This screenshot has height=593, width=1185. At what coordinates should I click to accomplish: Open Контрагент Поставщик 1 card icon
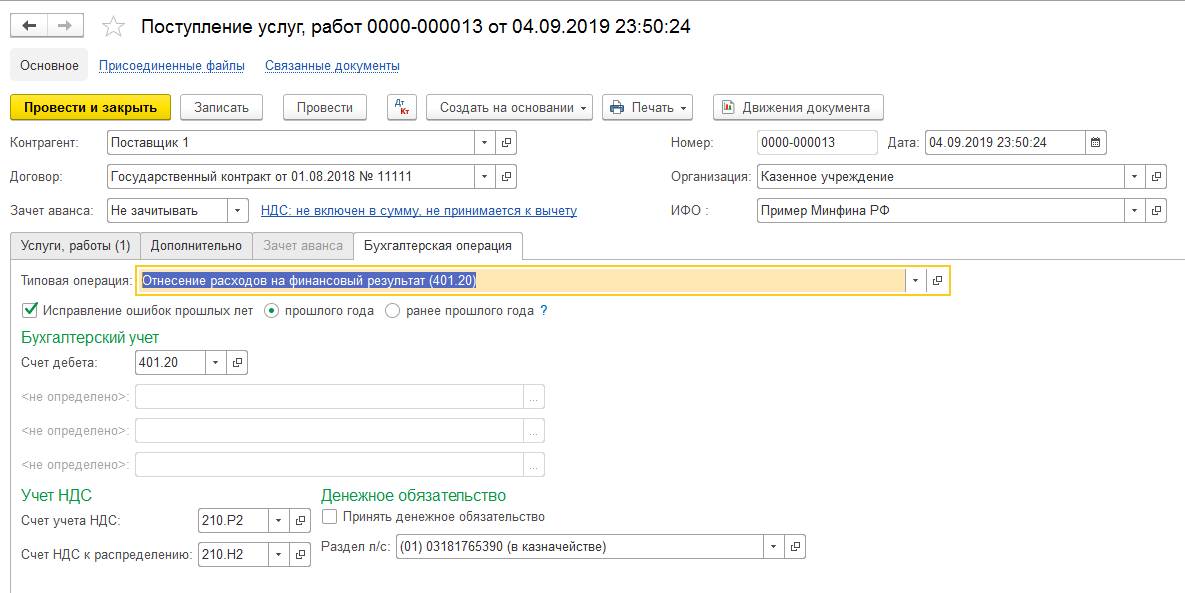506,142
